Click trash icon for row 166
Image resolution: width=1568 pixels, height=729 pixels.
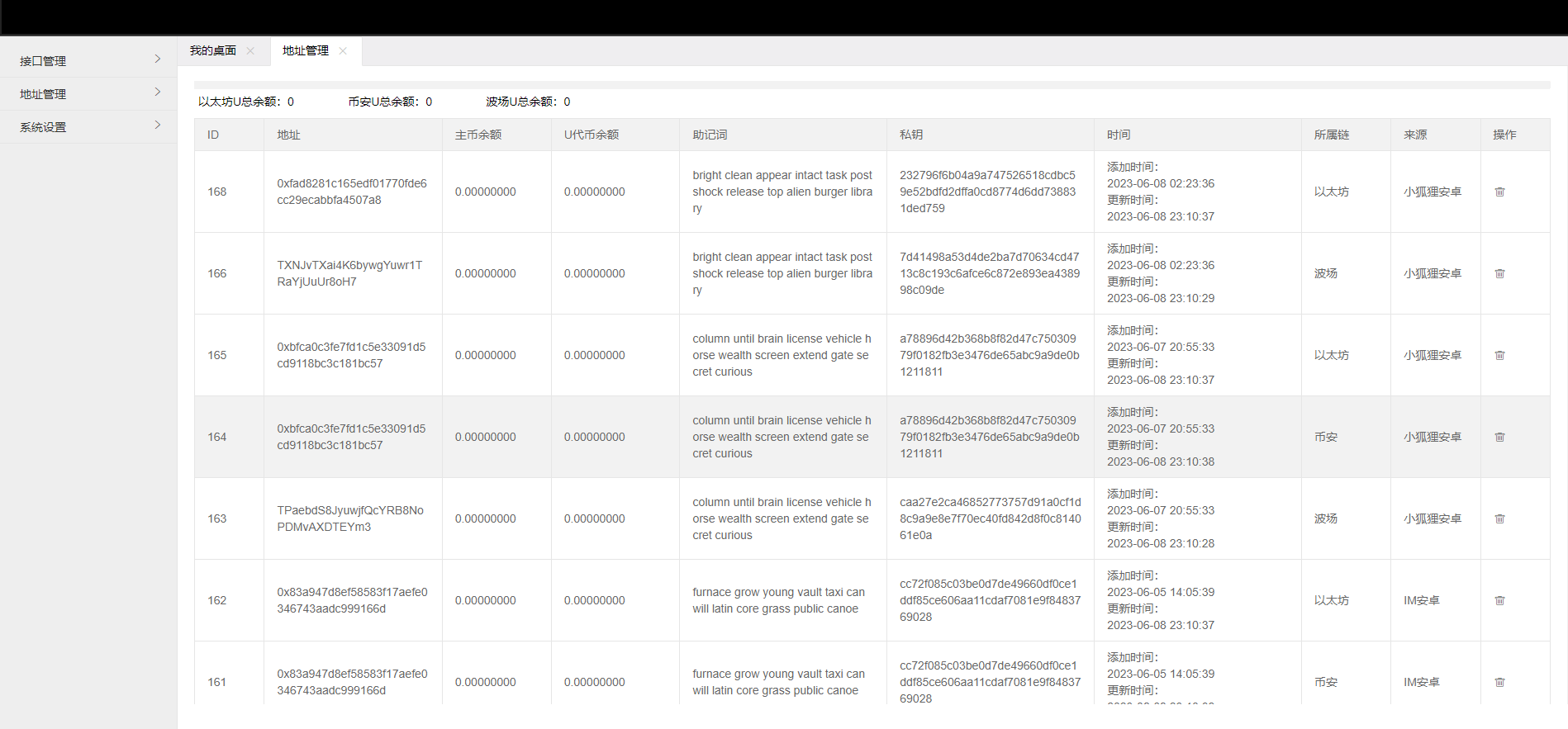tap(1499, 273)
